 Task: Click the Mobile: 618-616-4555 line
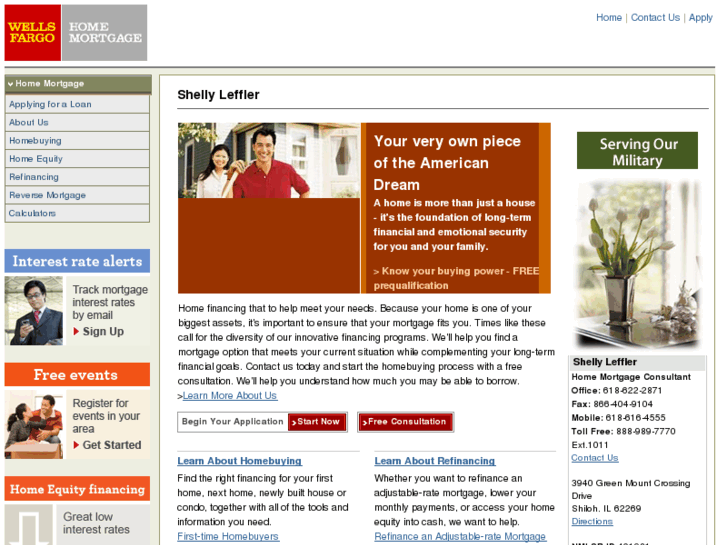point(619,418)
